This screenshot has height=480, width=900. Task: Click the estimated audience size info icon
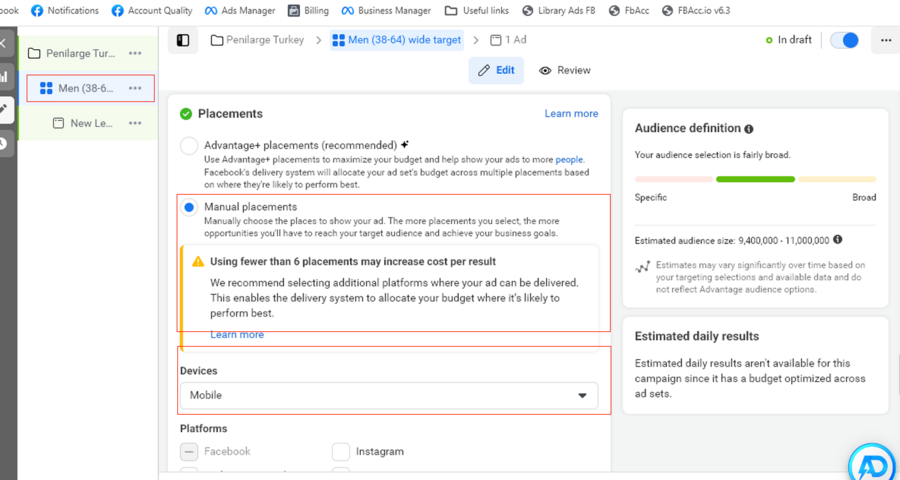click(x=837, y=239)
